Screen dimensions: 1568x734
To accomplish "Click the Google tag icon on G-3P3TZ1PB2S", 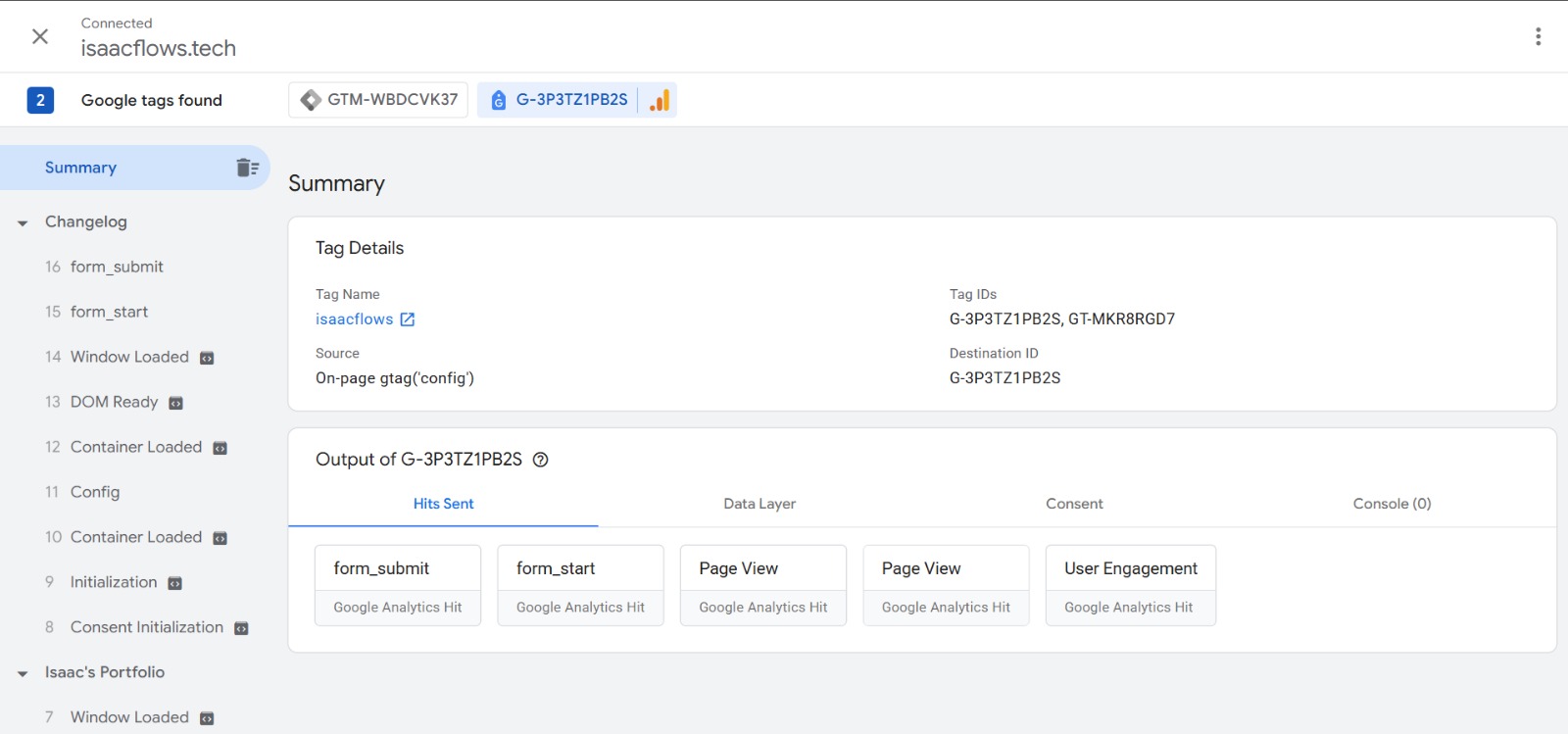I will pyautogui.click(x=499, y=100).
